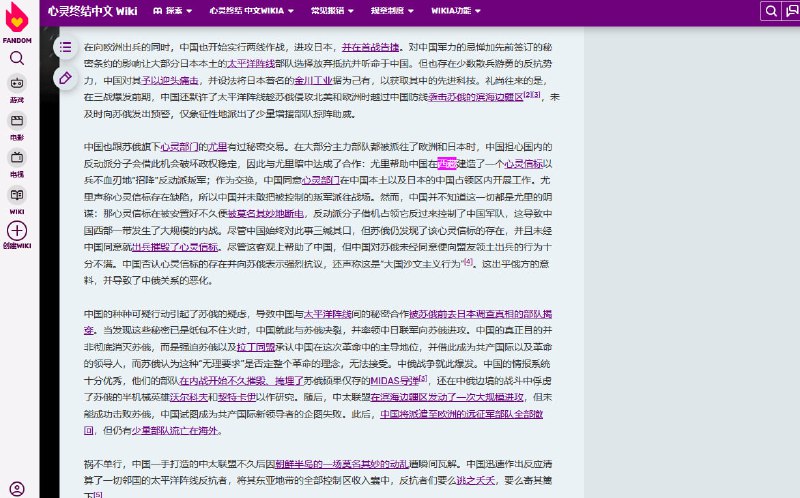The height and width of the screenshot is (498, 800).
Task: Go to 心灵终结中文 Wiki home title
Action: tap(92, 11)
